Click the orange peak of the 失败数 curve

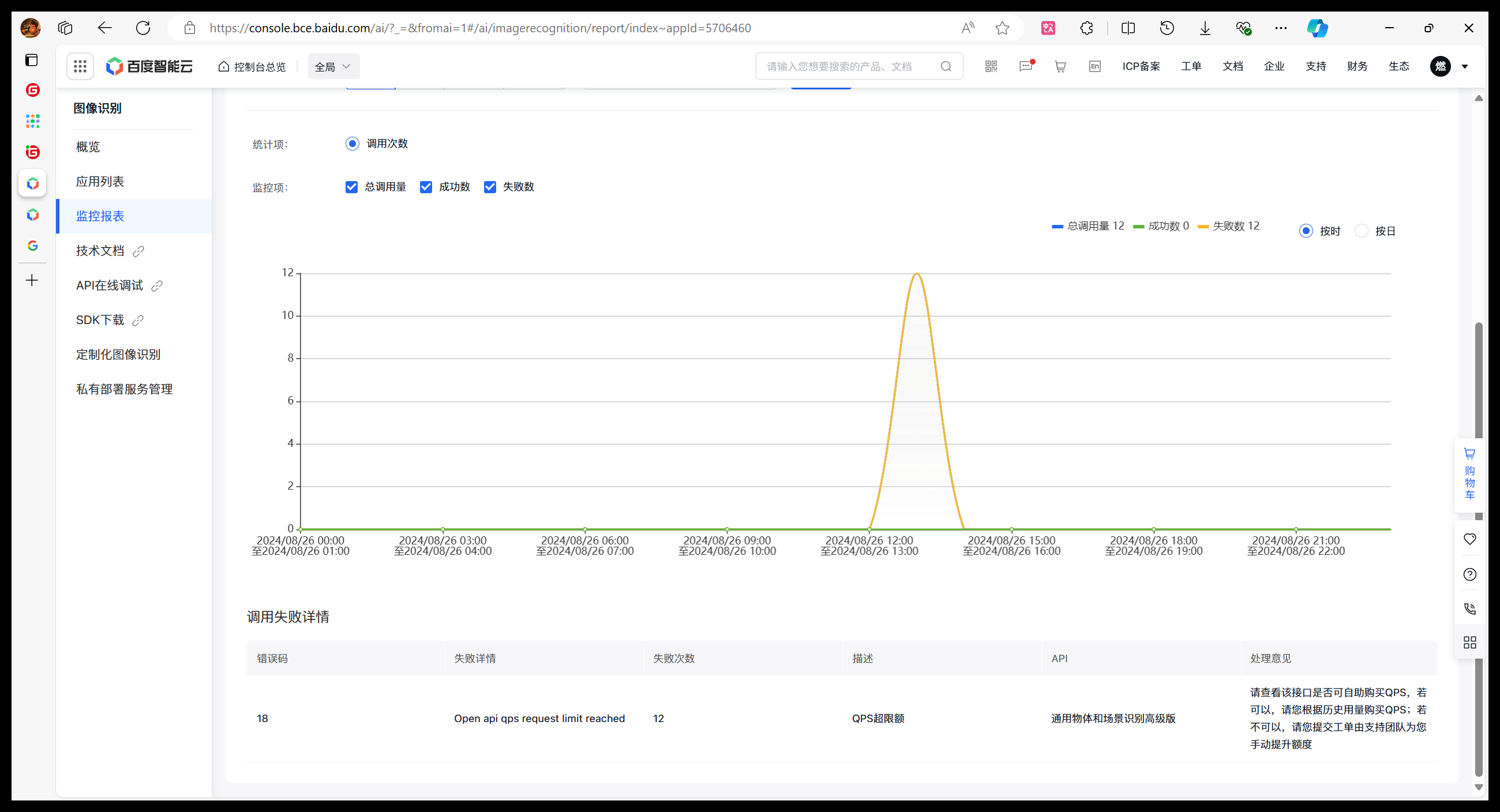pyautogui.click(x=917, y=273)
